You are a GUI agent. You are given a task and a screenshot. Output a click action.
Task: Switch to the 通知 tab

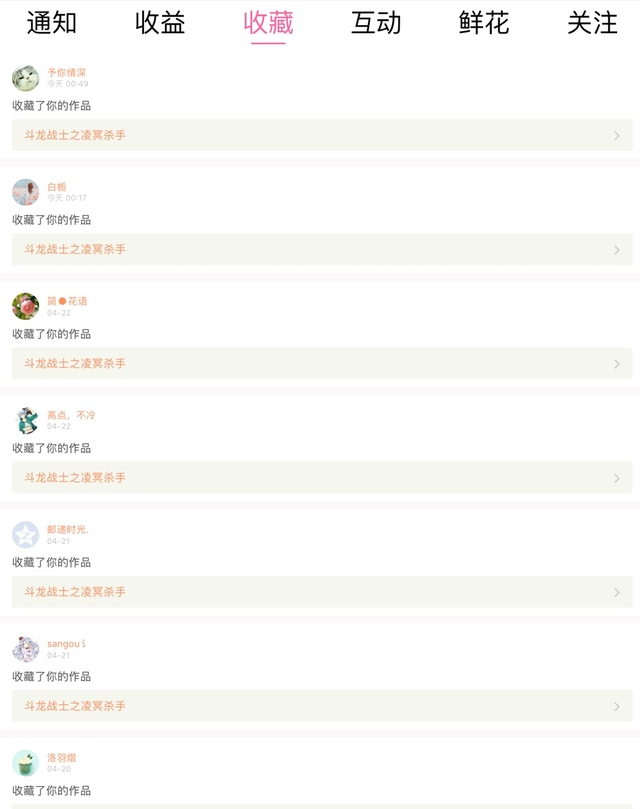[x=52, y=23]
